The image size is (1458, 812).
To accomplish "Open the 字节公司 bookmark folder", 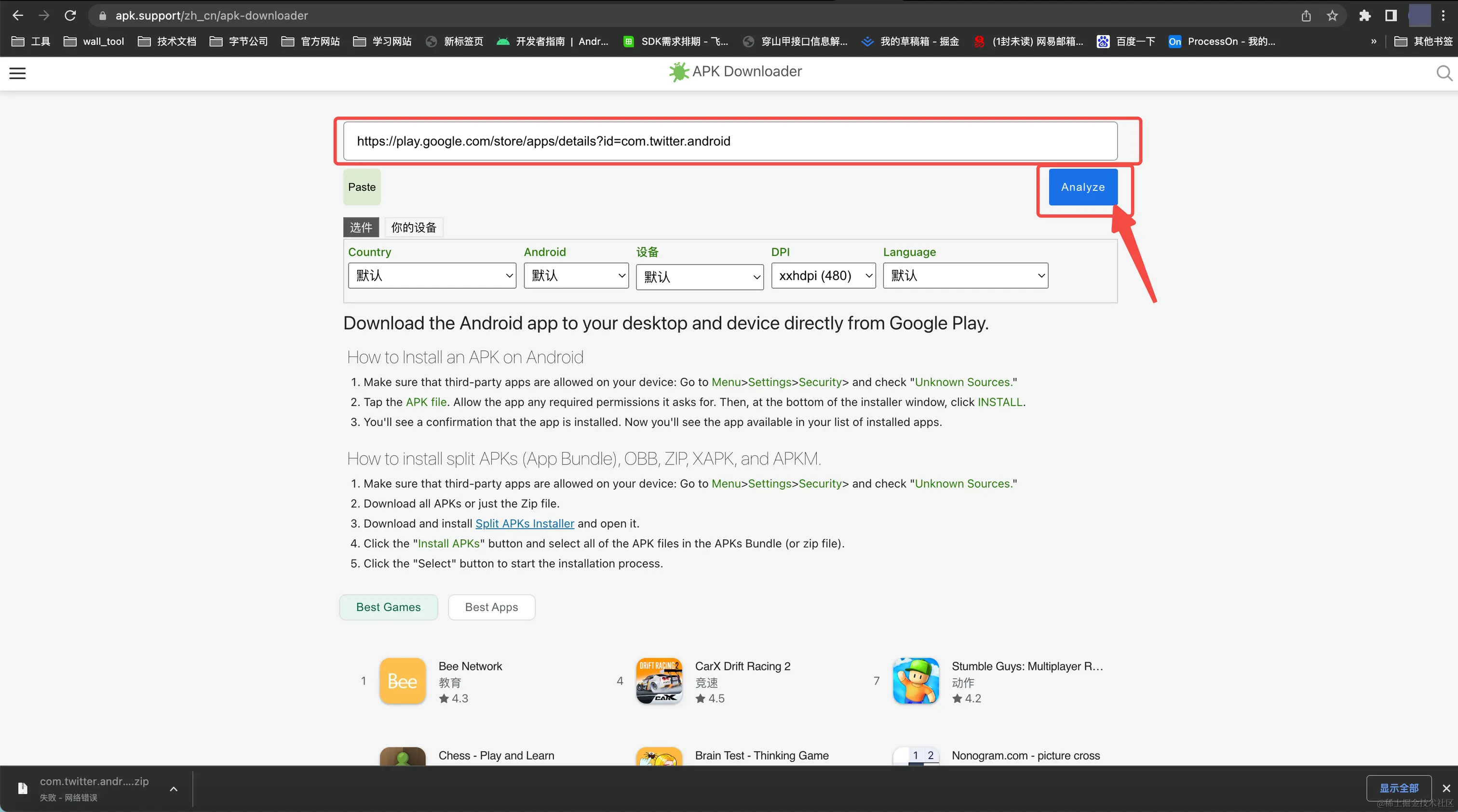I will click(x=239, y=41).
